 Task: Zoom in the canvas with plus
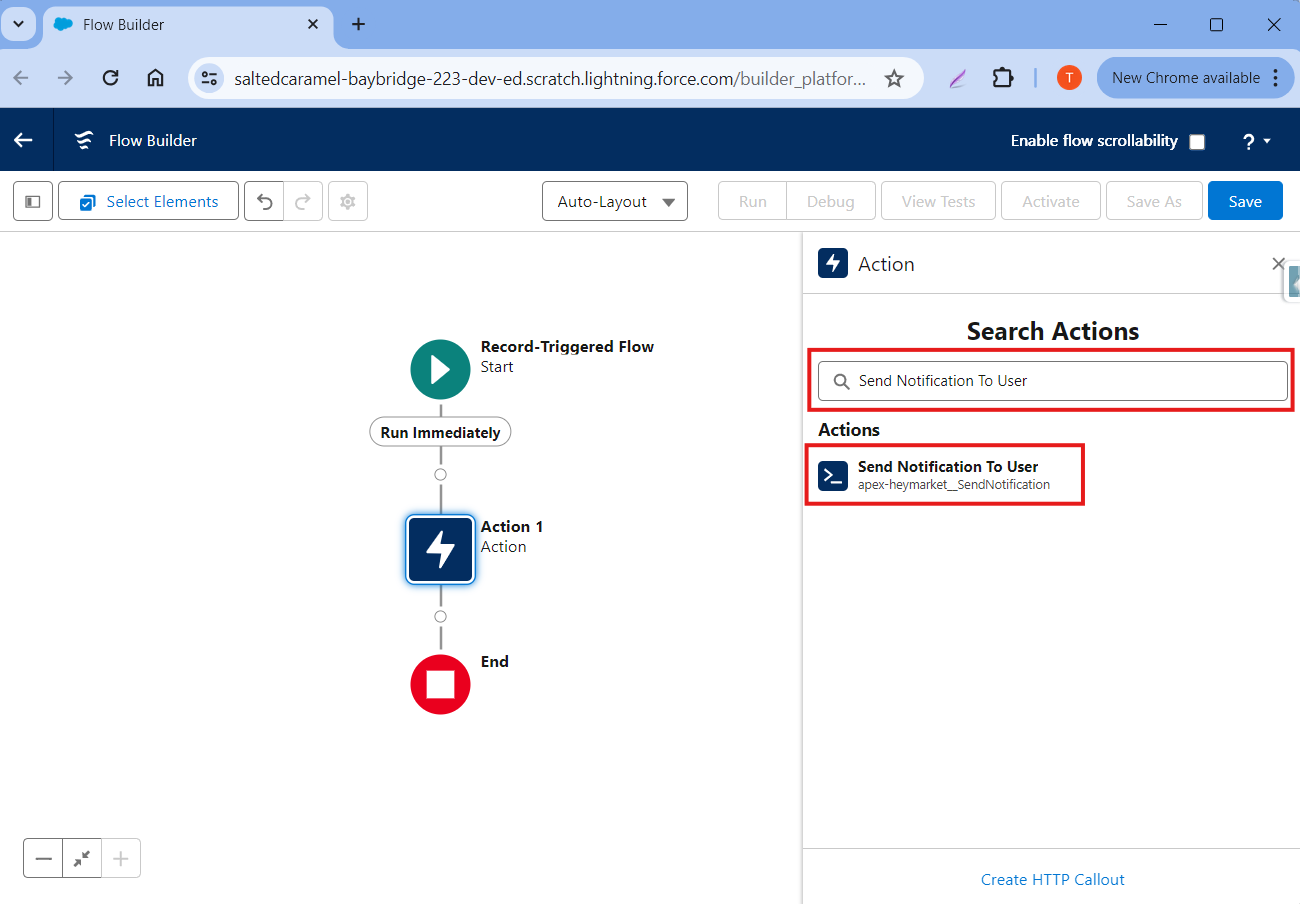[x=121, y=858]
